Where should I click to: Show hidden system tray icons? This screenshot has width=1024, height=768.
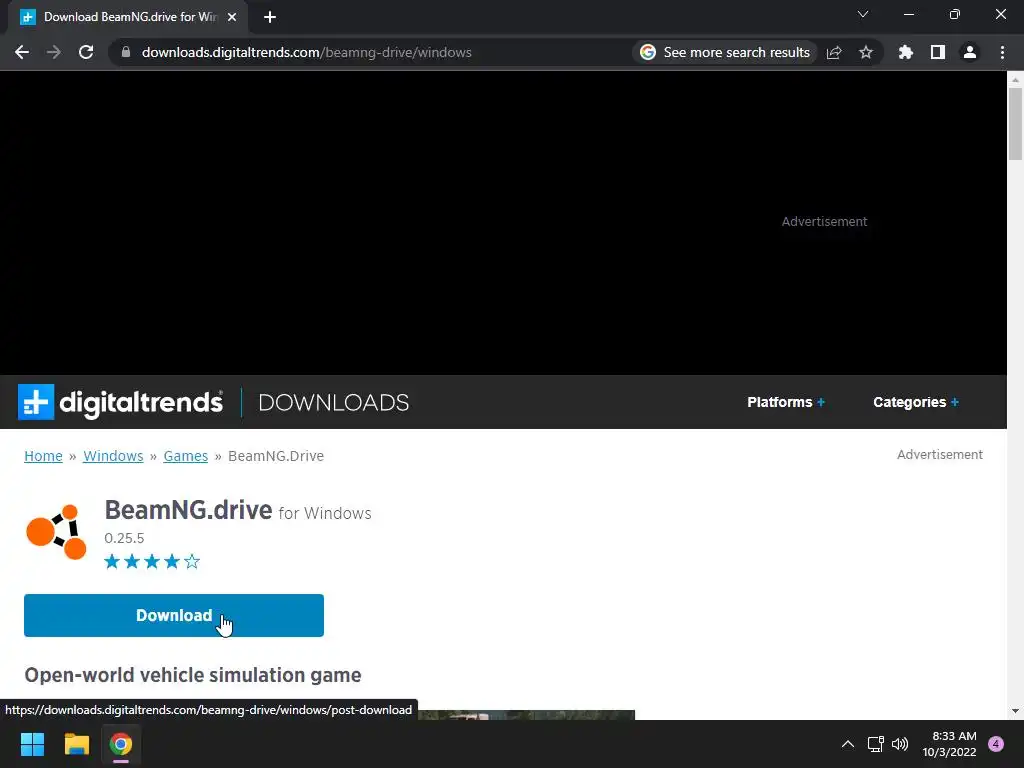point(848,744)
